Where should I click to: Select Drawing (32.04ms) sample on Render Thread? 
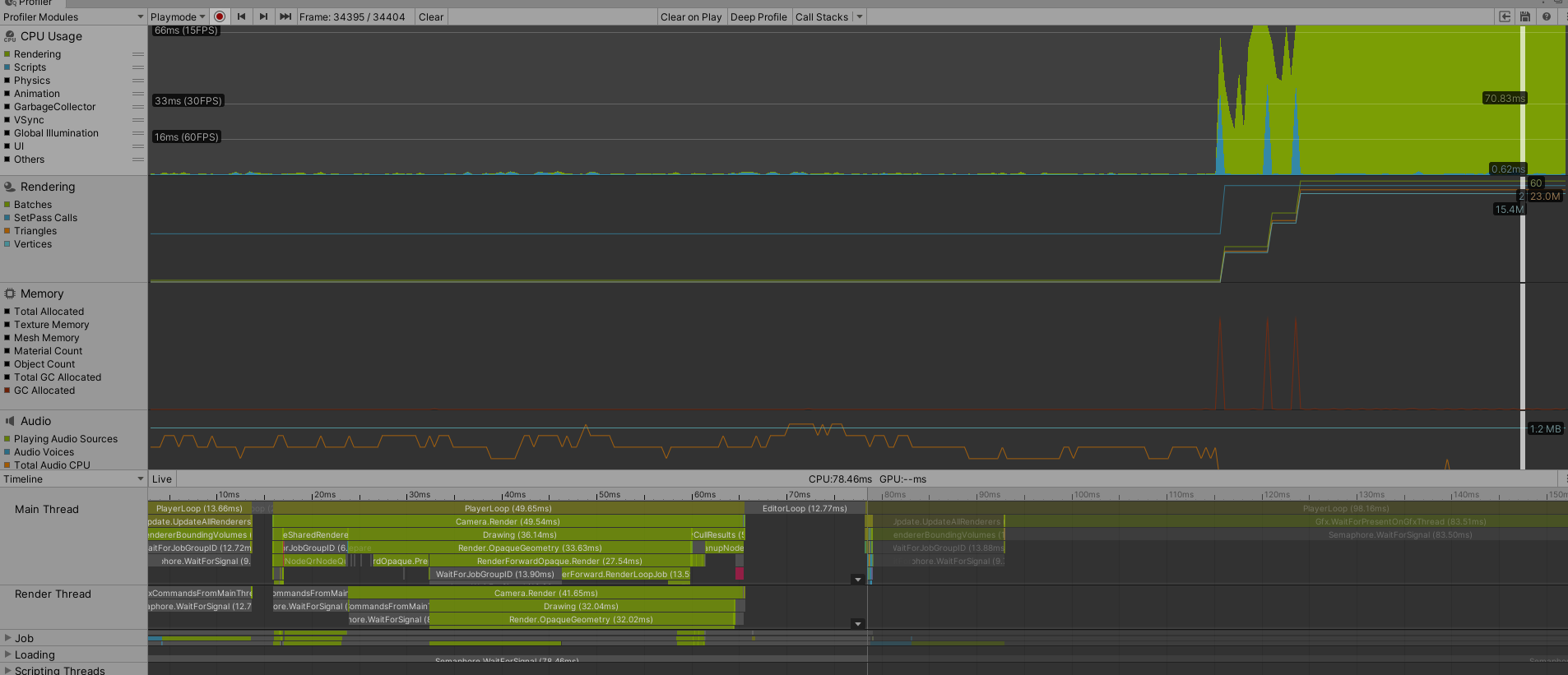[582, 606]
